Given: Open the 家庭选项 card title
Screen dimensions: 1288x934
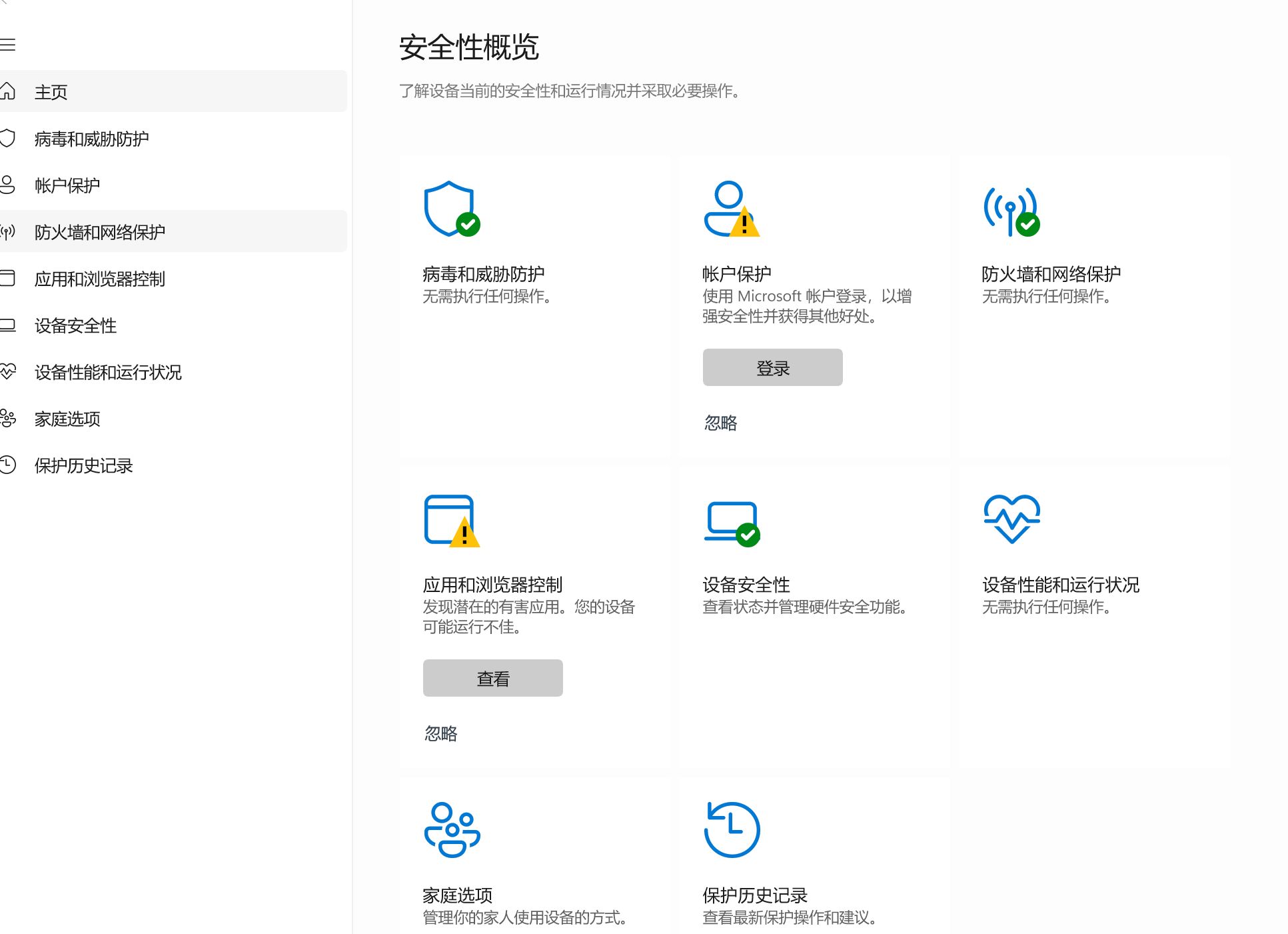Looking at the screenshot, I should click(x=458, y=895).
